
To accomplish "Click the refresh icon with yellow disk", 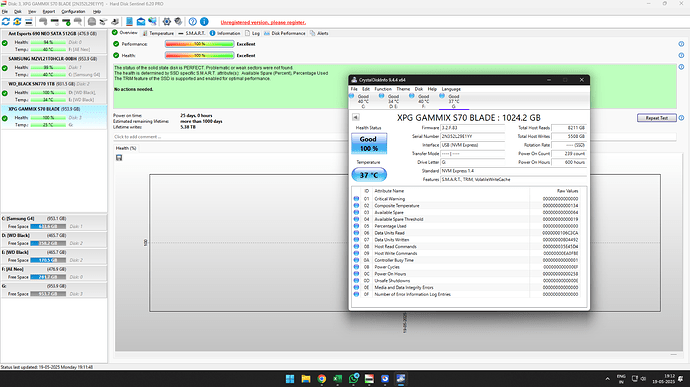I will (17, 21).
